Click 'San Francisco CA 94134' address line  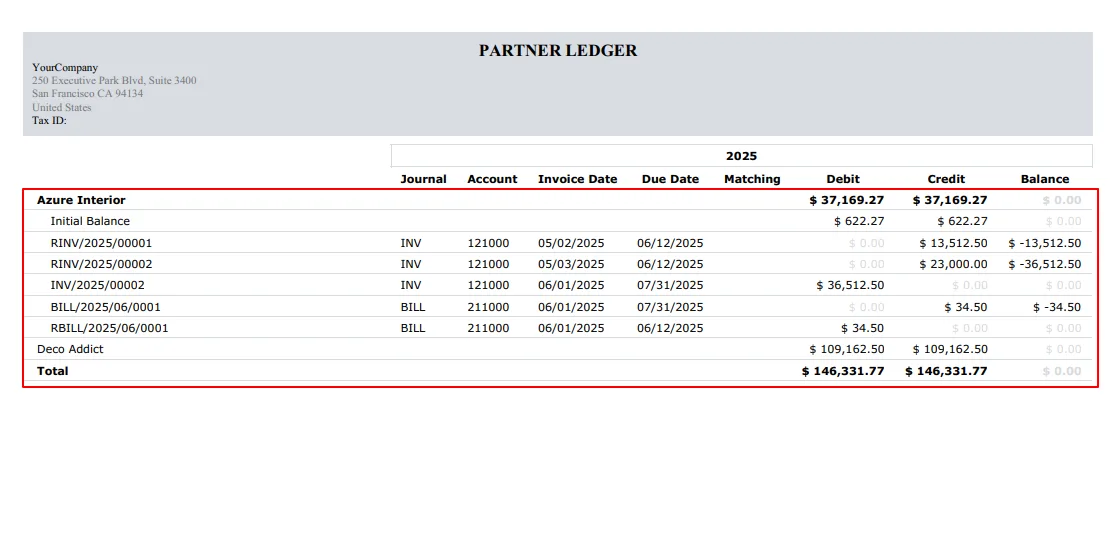pos(87,93)
